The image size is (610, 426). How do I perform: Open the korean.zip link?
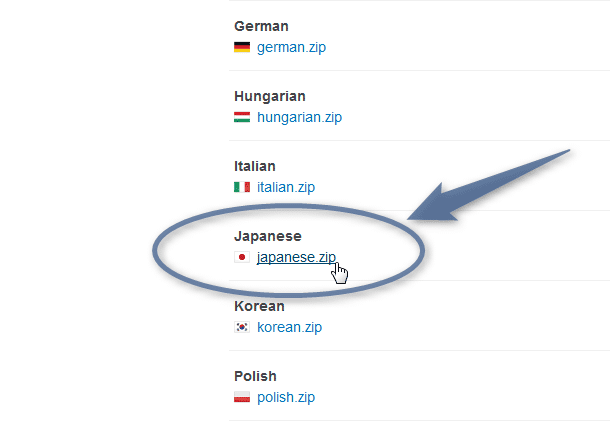(x=289, y=327)
